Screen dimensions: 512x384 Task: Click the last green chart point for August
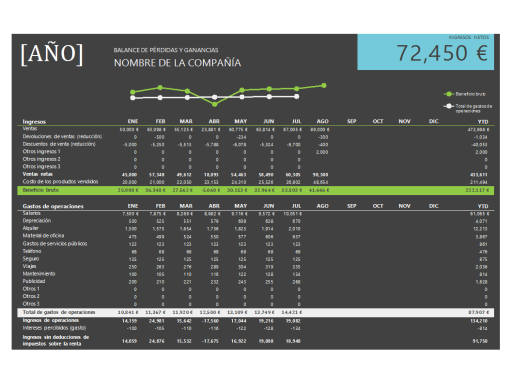point(324,86)
